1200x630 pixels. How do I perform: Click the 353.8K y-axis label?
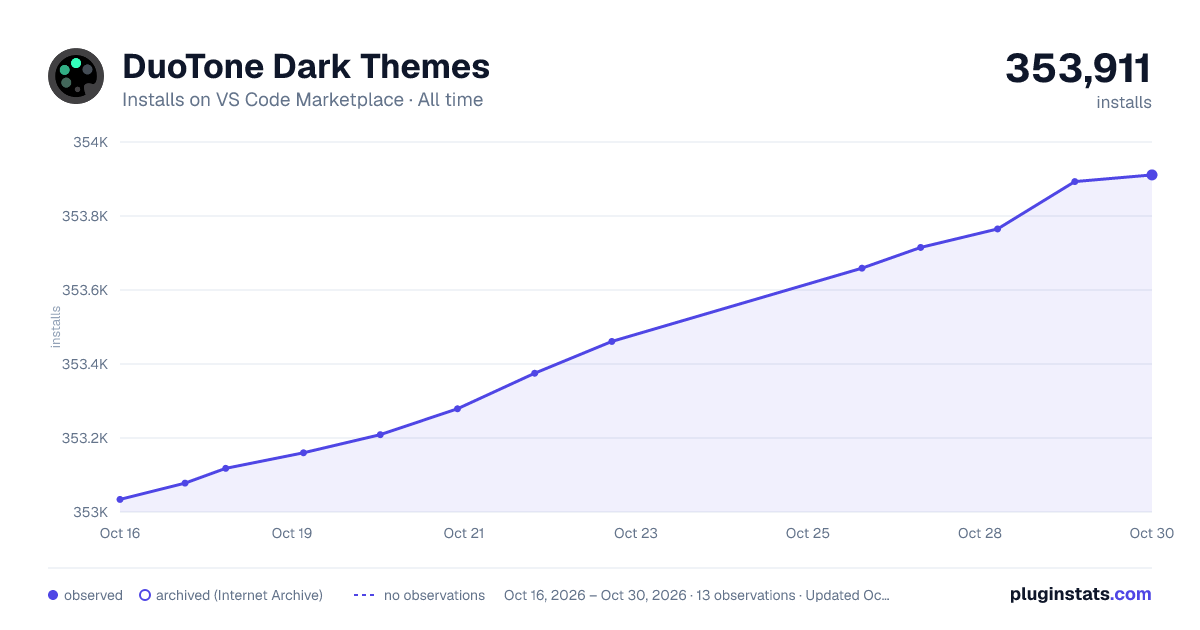click(x=85, y=216)
